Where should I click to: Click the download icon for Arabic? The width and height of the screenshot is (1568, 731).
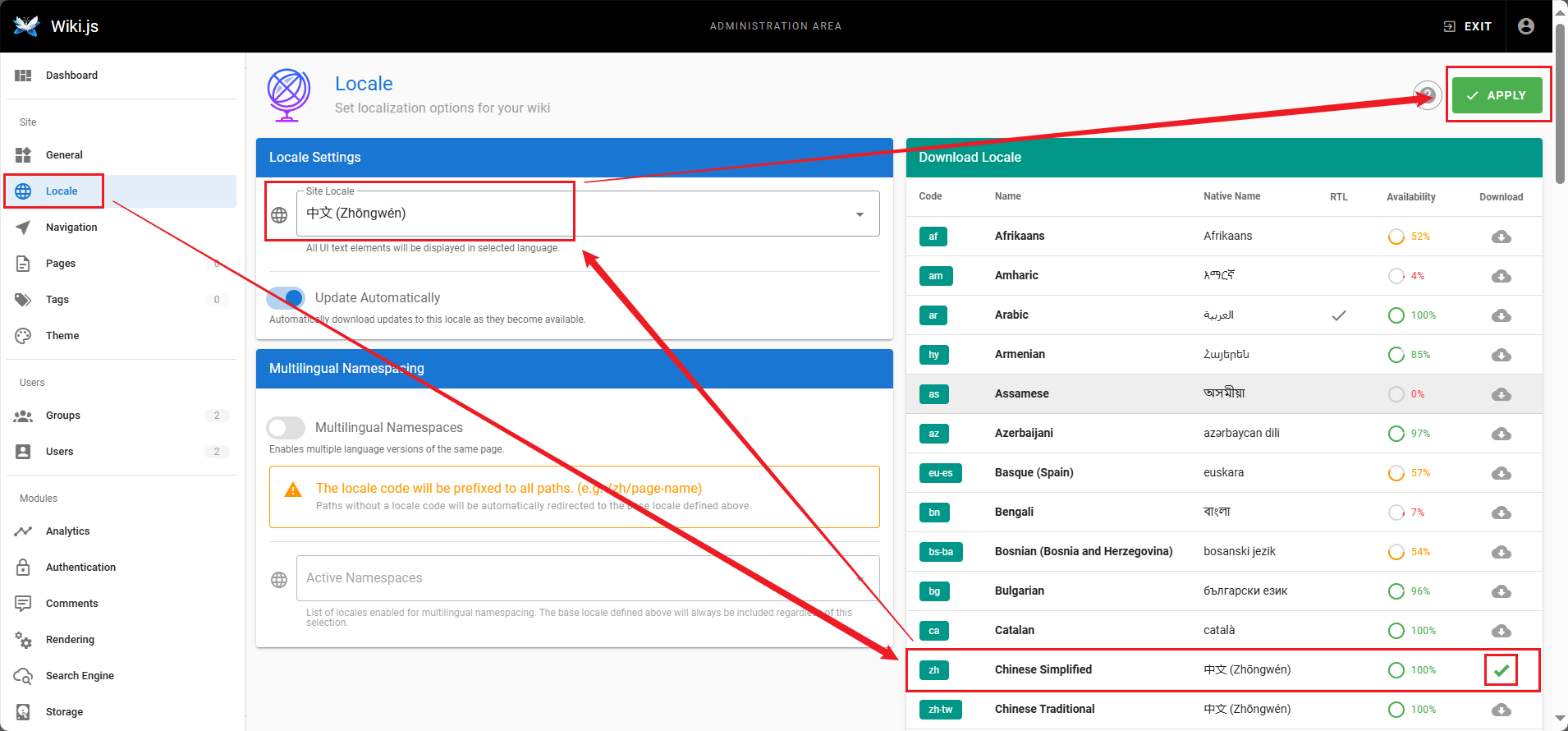[1501, 315]
